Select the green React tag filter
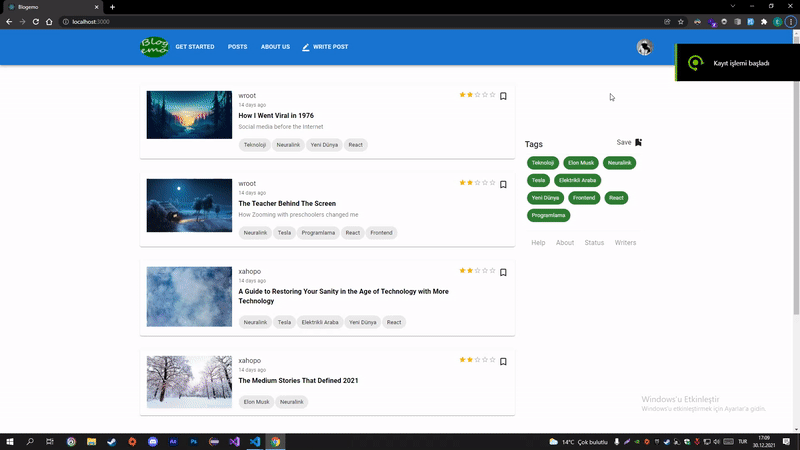Screen dimensions: 800x450 pyautogui.click(x=616, y=197)
